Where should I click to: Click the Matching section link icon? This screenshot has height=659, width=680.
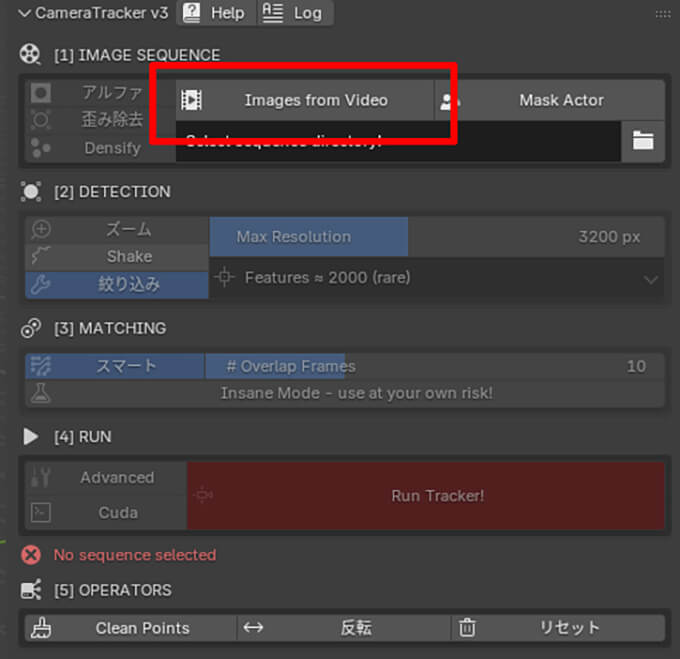31,328
